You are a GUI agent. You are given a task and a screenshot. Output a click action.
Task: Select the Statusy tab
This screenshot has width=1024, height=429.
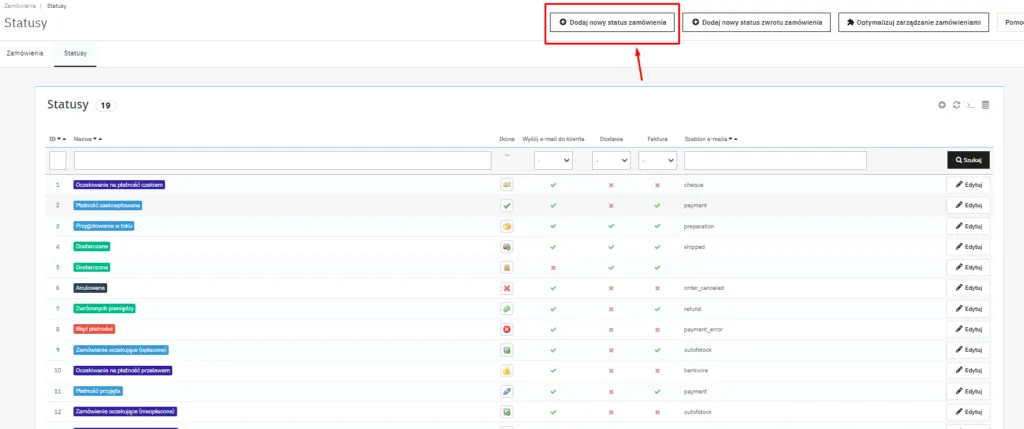(75, 52)
